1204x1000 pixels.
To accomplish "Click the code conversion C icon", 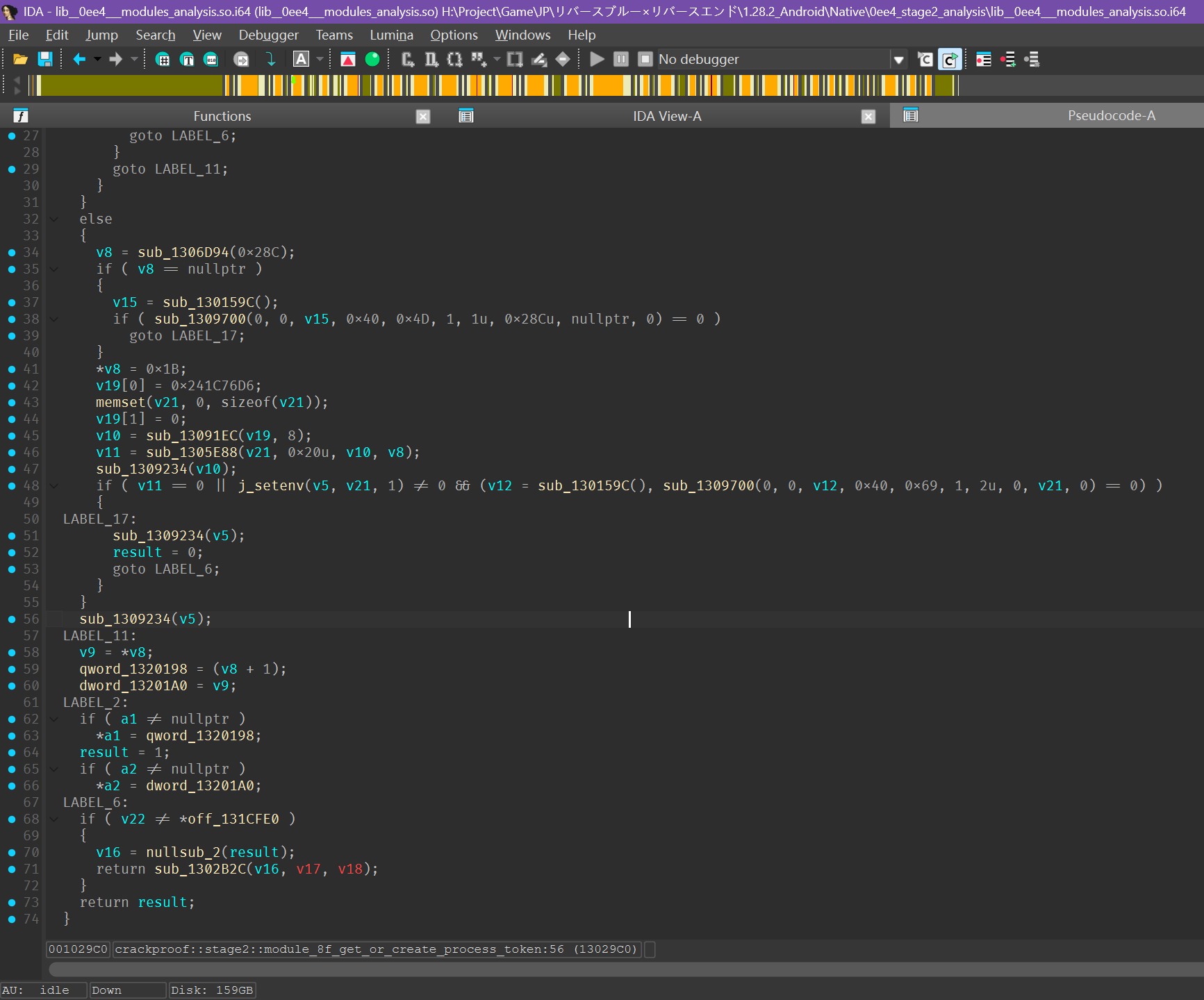I will (409, 60).
